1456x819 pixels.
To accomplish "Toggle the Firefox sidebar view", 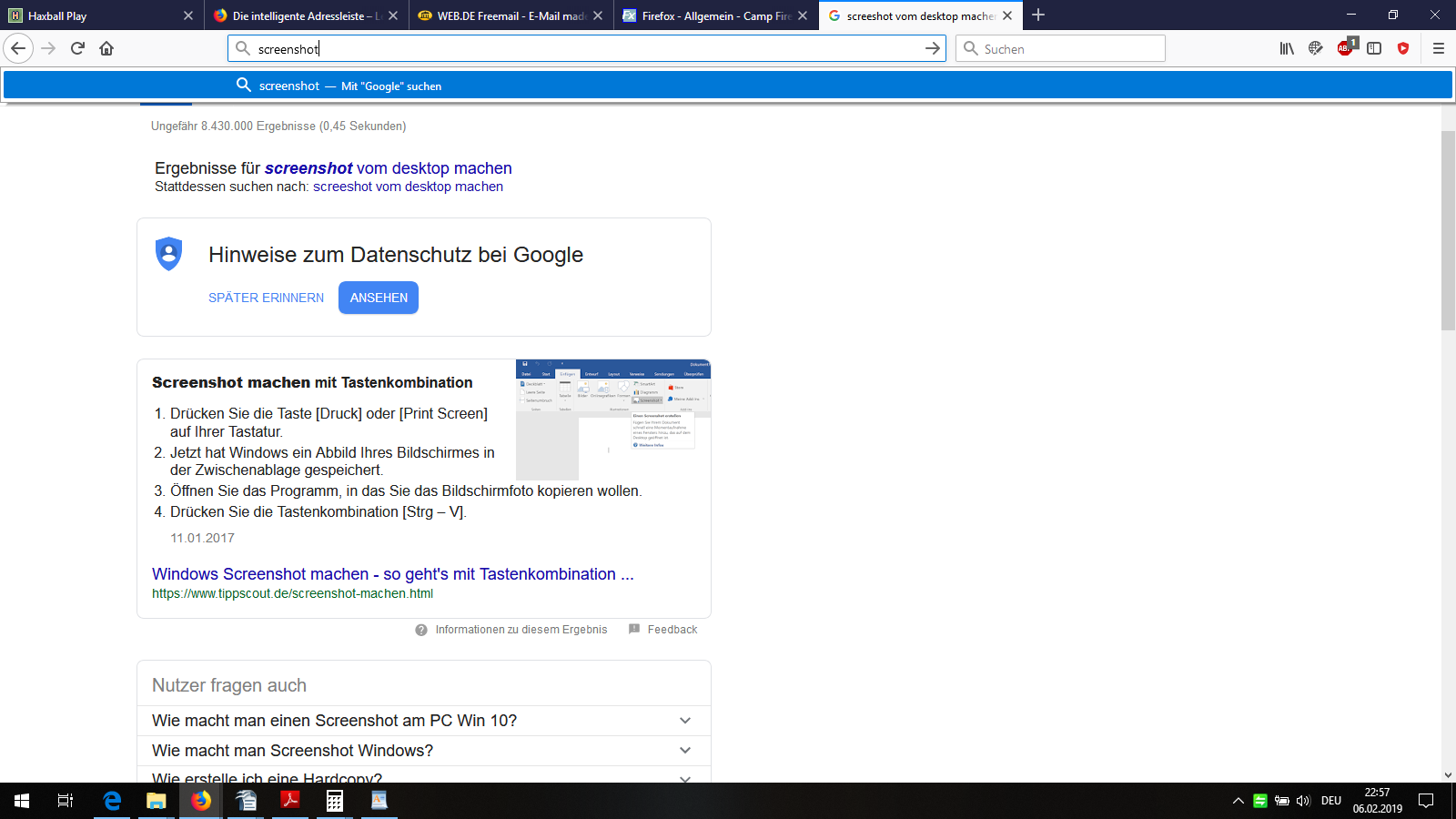I will click(x=1374, y=48).
